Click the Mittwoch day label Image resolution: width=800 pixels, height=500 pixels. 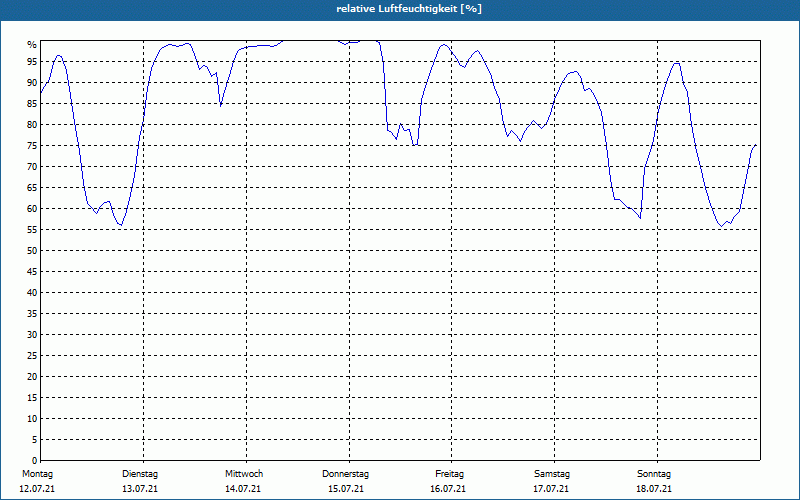244,474
